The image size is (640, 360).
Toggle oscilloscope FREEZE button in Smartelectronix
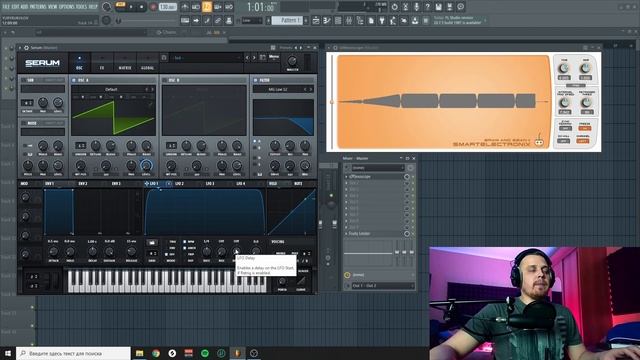584,128
